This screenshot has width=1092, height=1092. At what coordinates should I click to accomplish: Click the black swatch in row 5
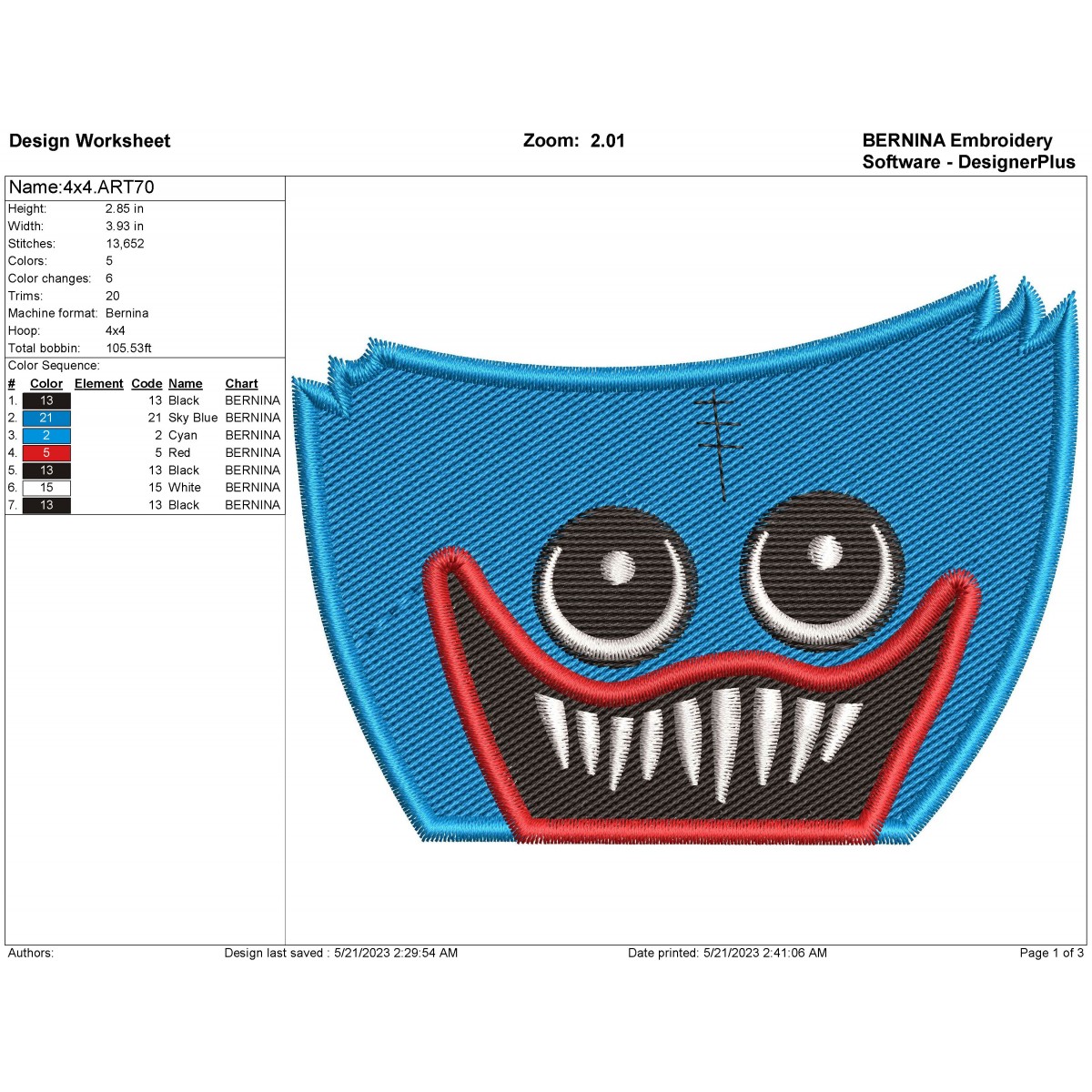point(46,470)
